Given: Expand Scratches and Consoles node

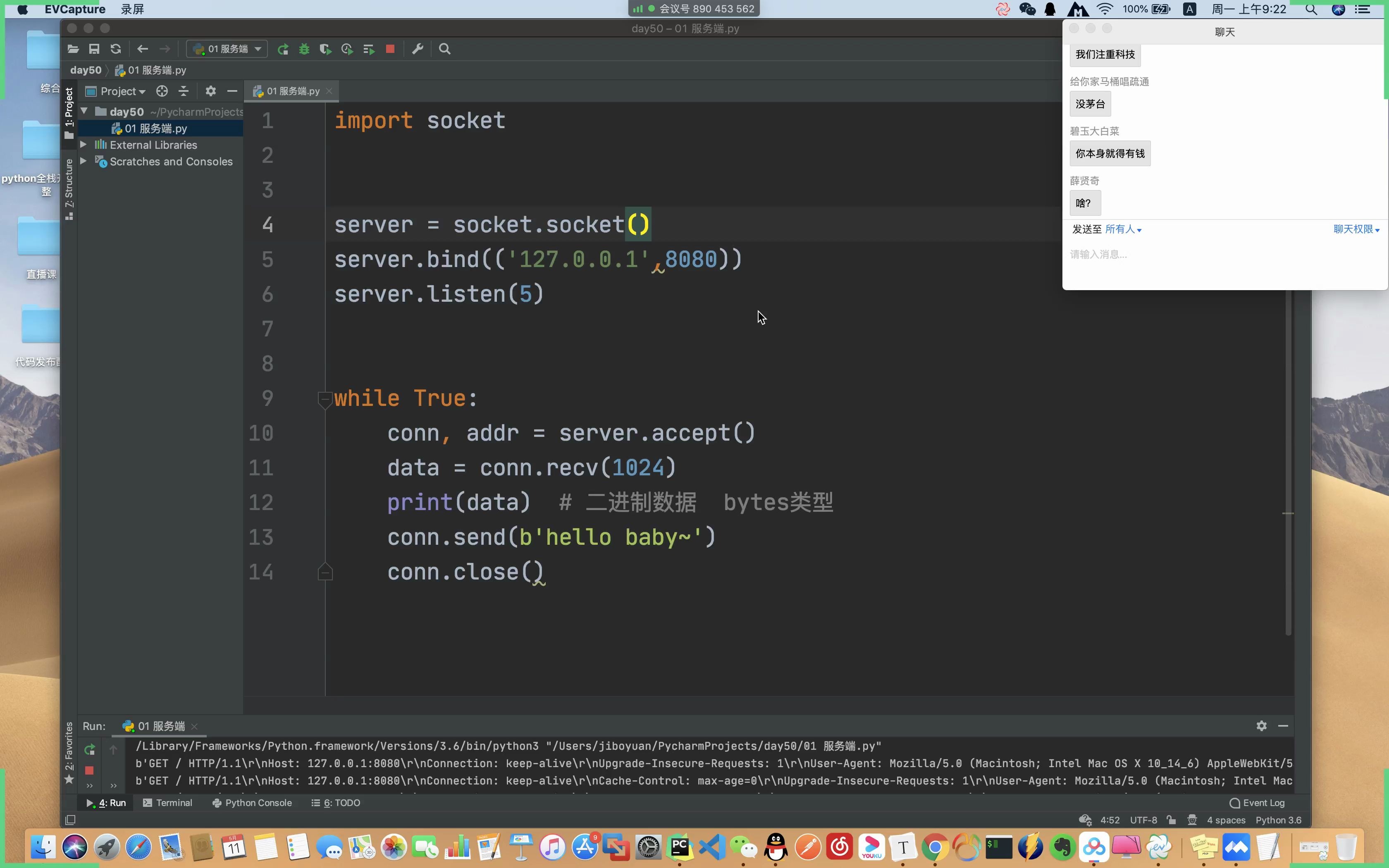Looking at the screenshot, I should pos(83,161).
